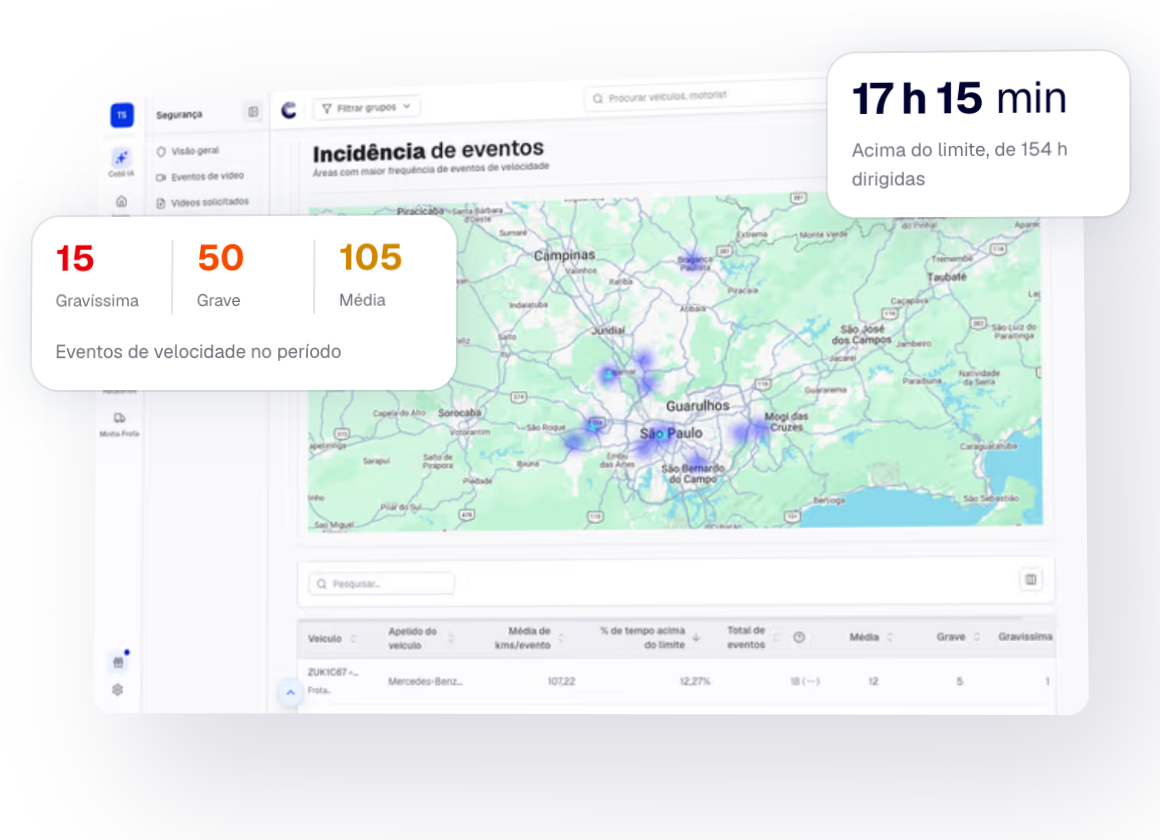Viewport: 1160px width, 840px height.
Task: Sort by Média de kms/evento column
Action: point(562,638)
